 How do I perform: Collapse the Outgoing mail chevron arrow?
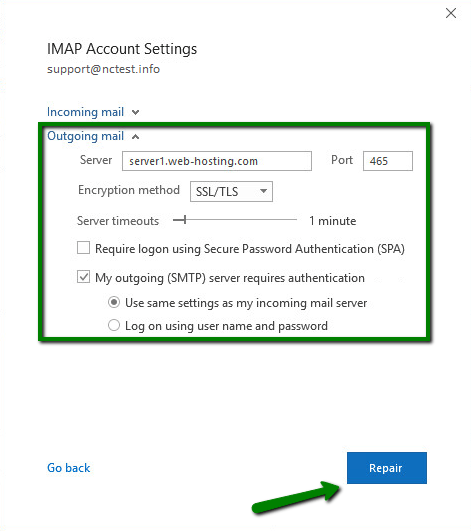(x=135, y=136)
